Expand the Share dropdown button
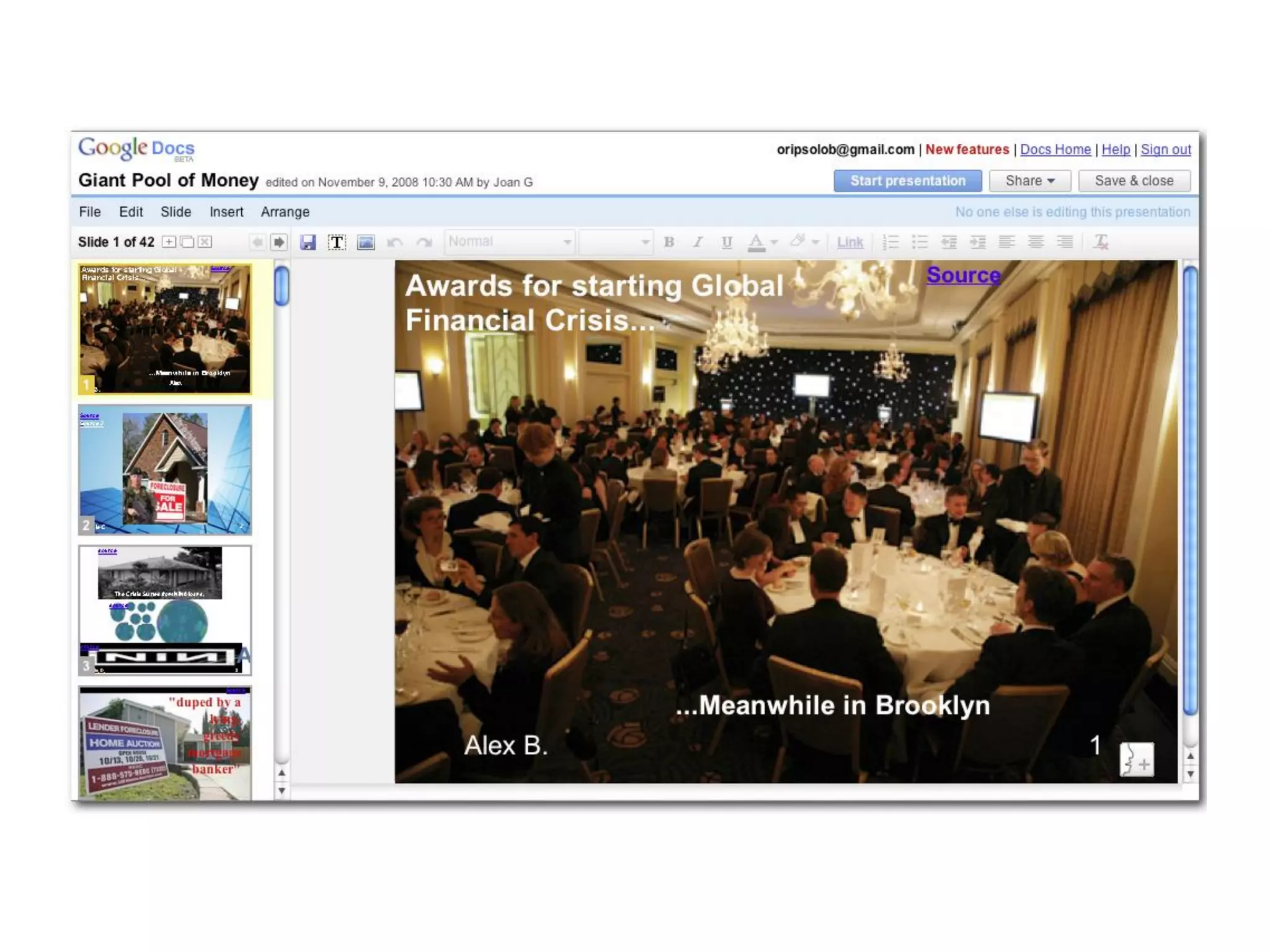 coord(1029,181)
